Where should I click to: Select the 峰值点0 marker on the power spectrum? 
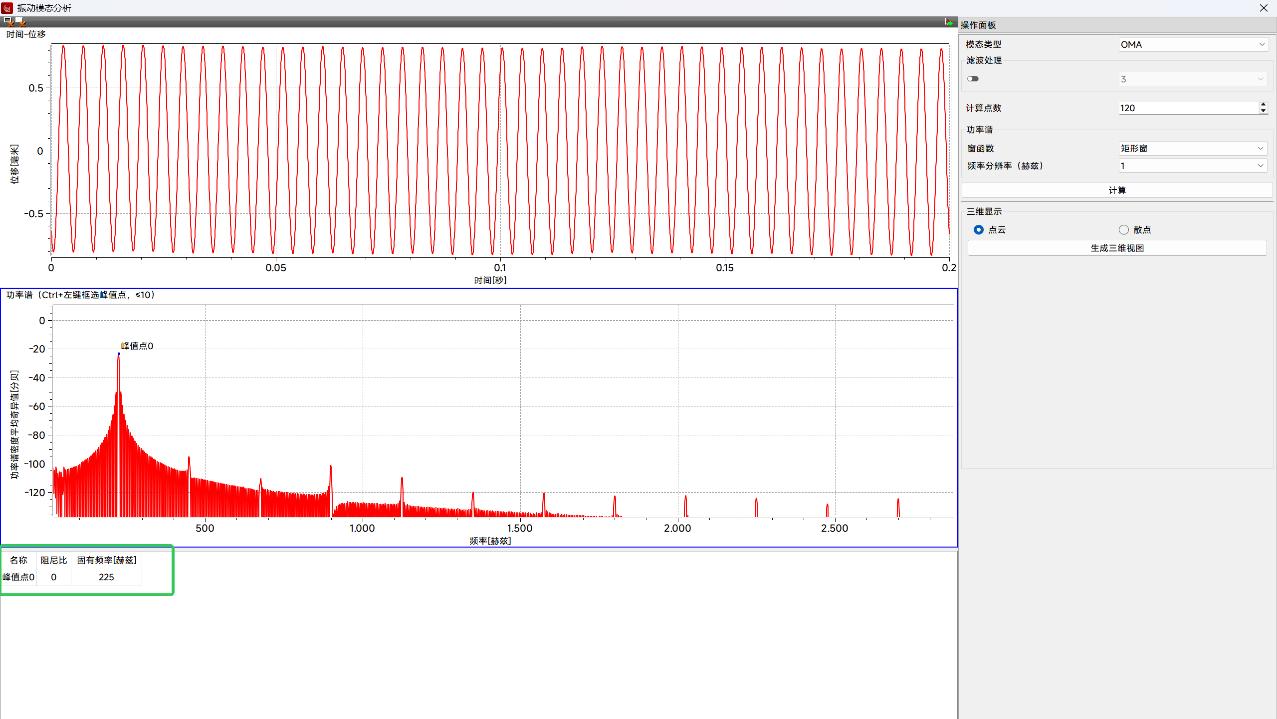(x=120, y=355)
